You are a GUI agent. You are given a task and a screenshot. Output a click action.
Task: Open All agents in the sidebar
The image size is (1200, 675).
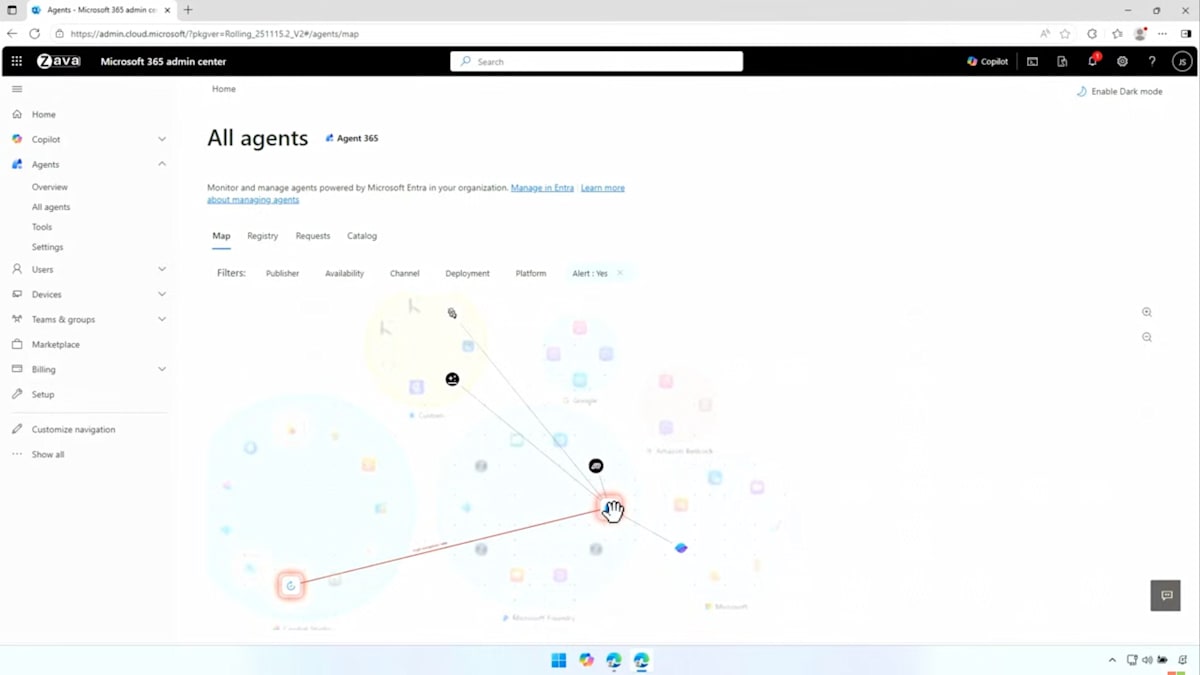click(51, 207)
